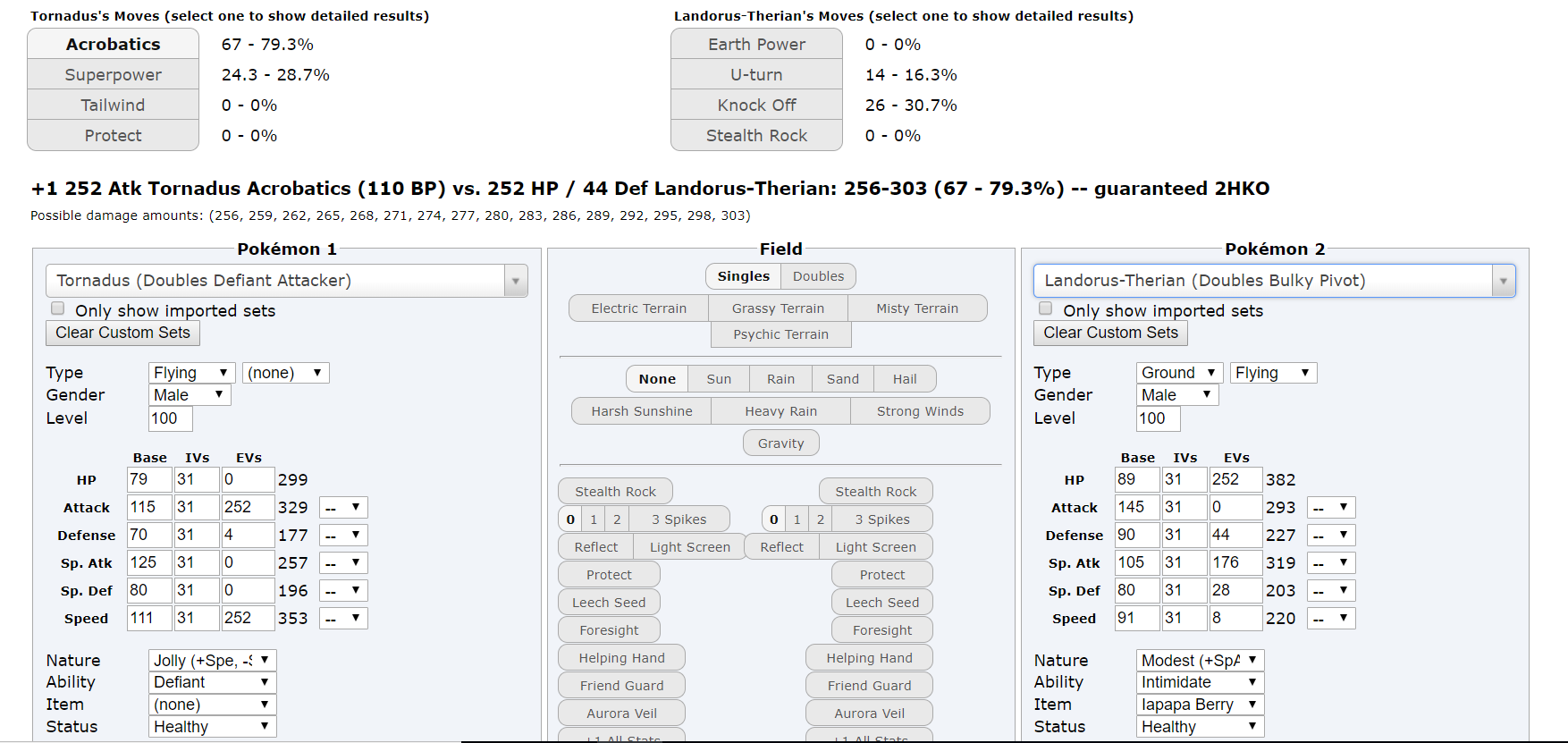
Task: Open Tornadus's Gender dropdown
Action: 190,395
